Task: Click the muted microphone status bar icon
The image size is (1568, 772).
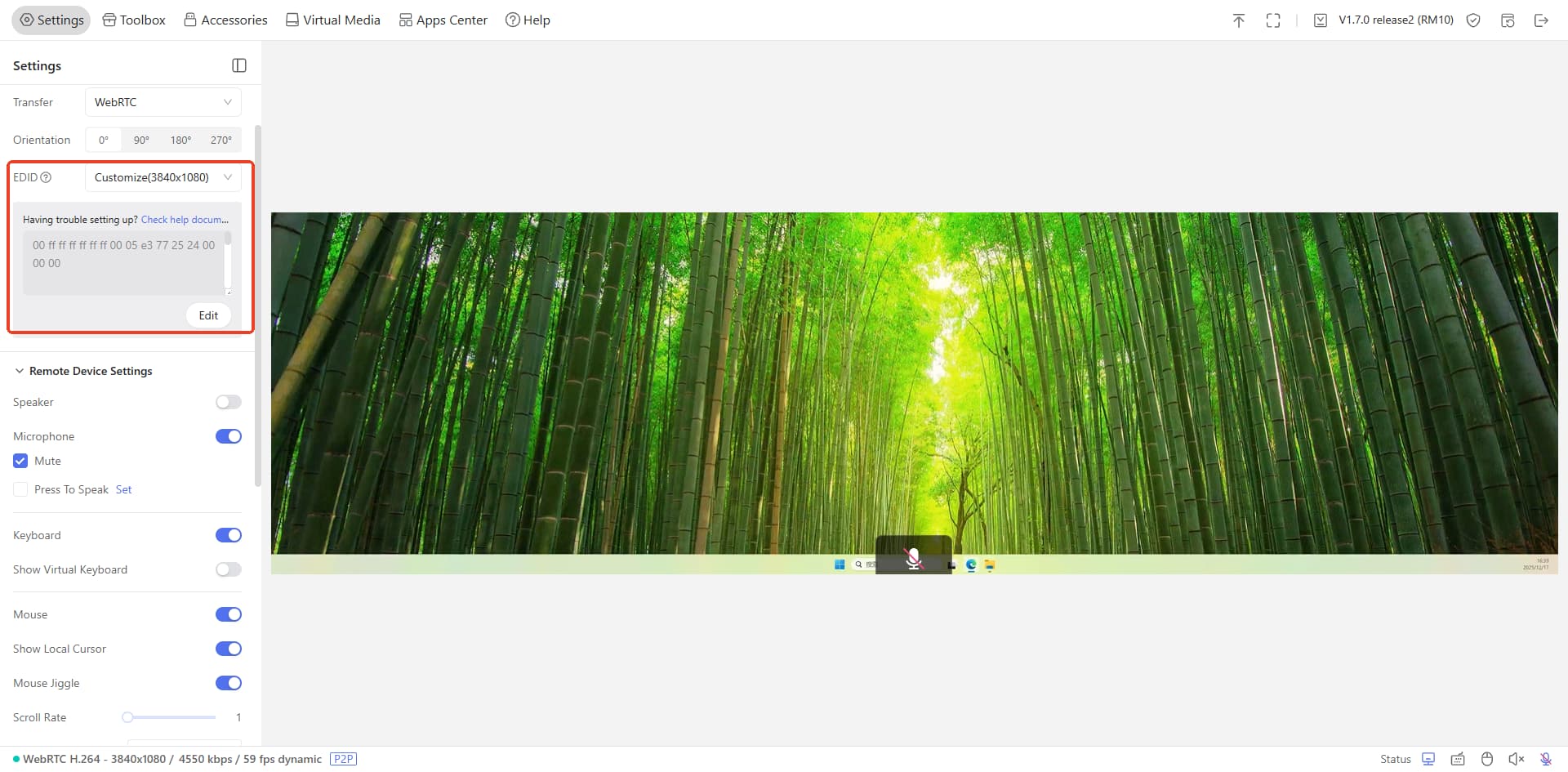Action: pyautogui.click(x=1546, y=759)
